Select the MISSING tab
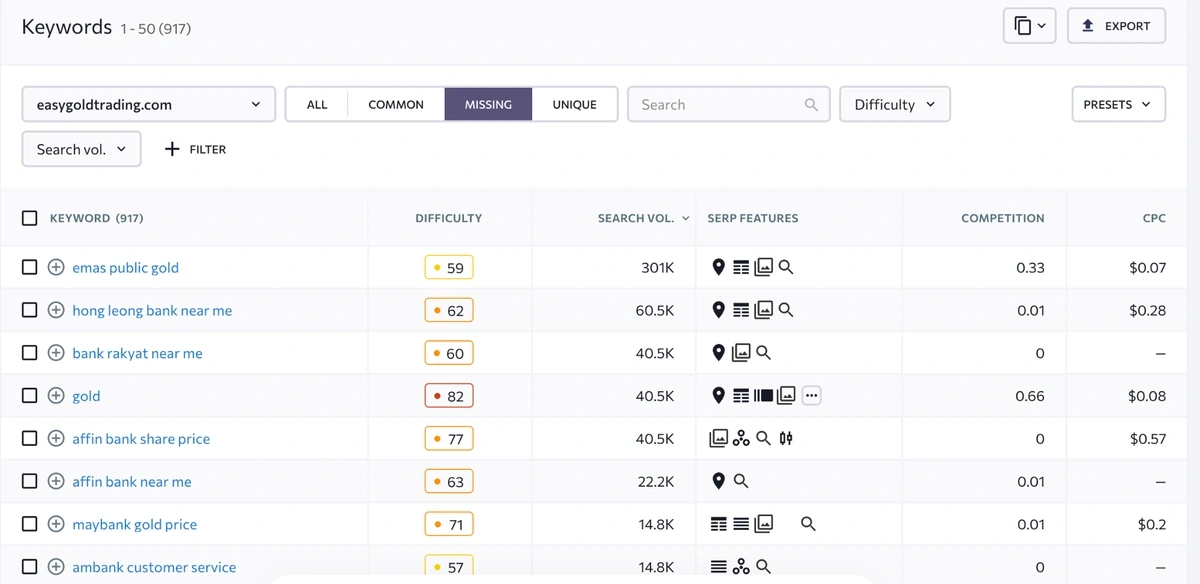Screen dimensions: 1200x584 pos(488,104)
